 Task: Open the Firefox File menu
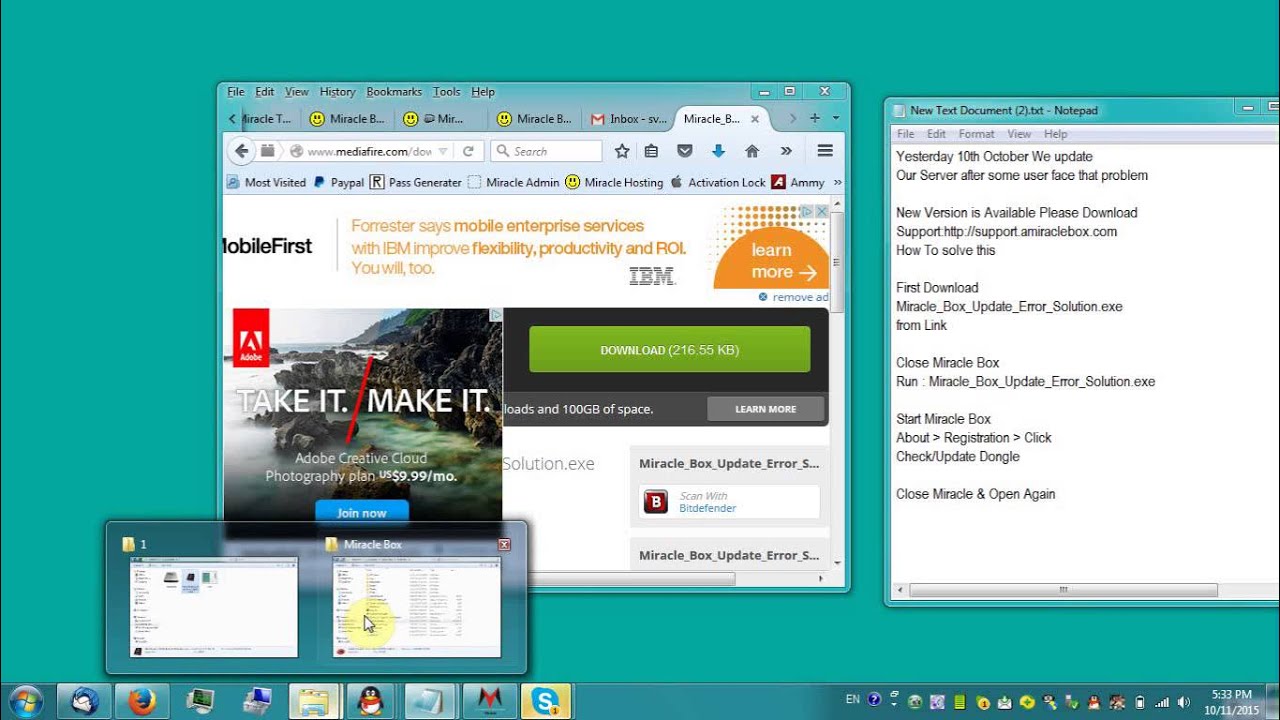click(236, 92)
